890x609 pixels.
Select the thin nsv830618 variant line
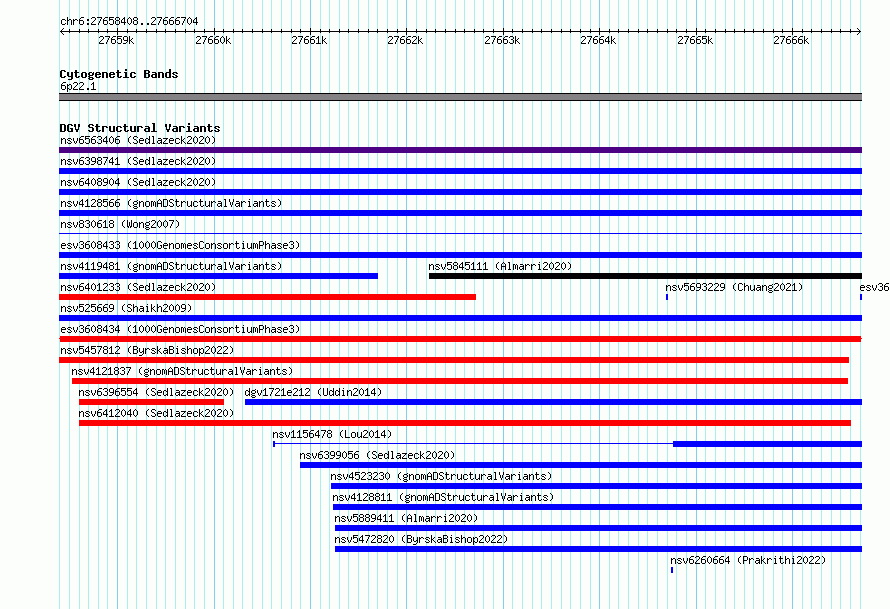(460, 233)
